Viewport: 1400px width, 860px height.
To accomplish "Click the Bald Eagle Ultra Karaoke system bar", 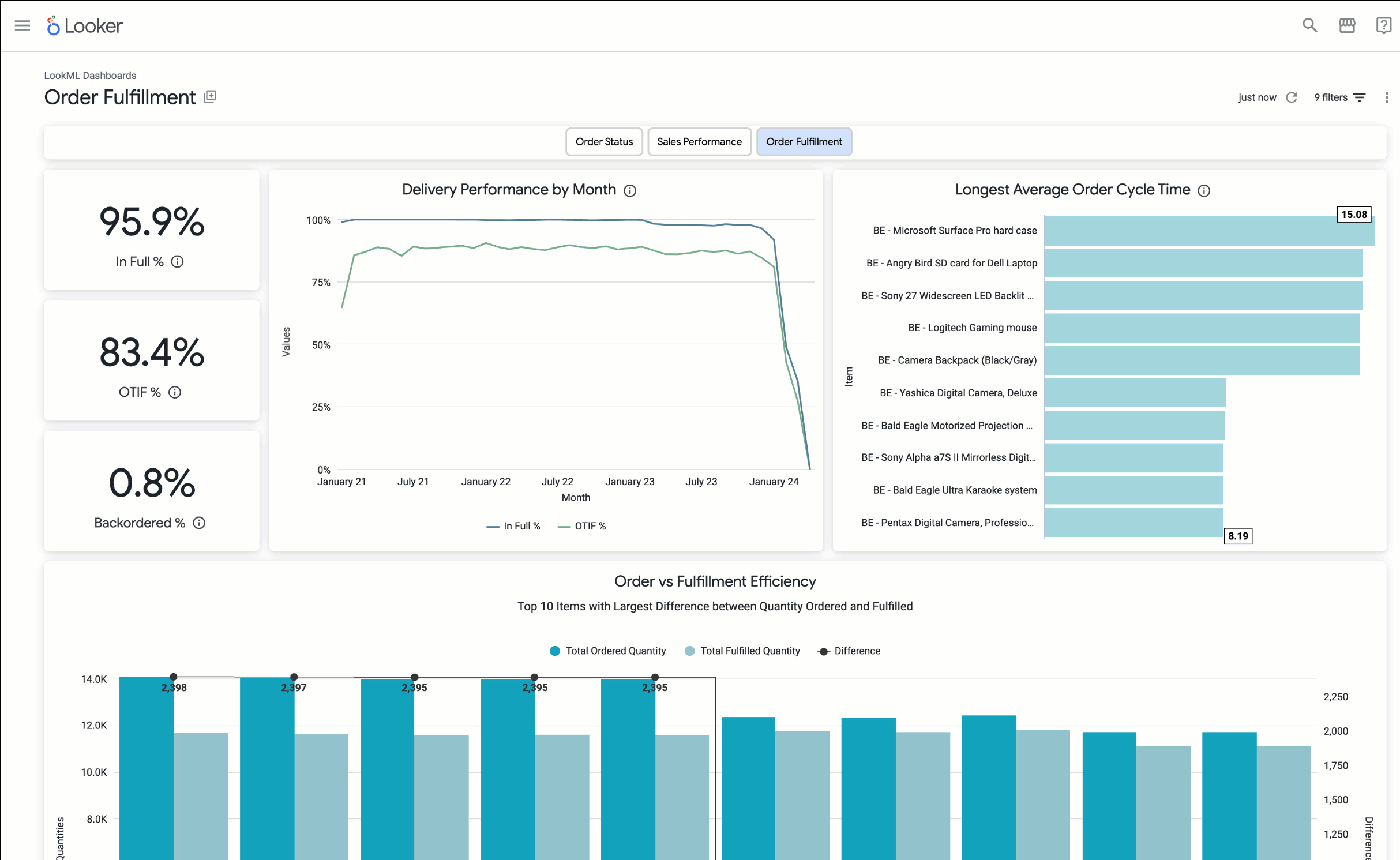I will coord(1133,490).
